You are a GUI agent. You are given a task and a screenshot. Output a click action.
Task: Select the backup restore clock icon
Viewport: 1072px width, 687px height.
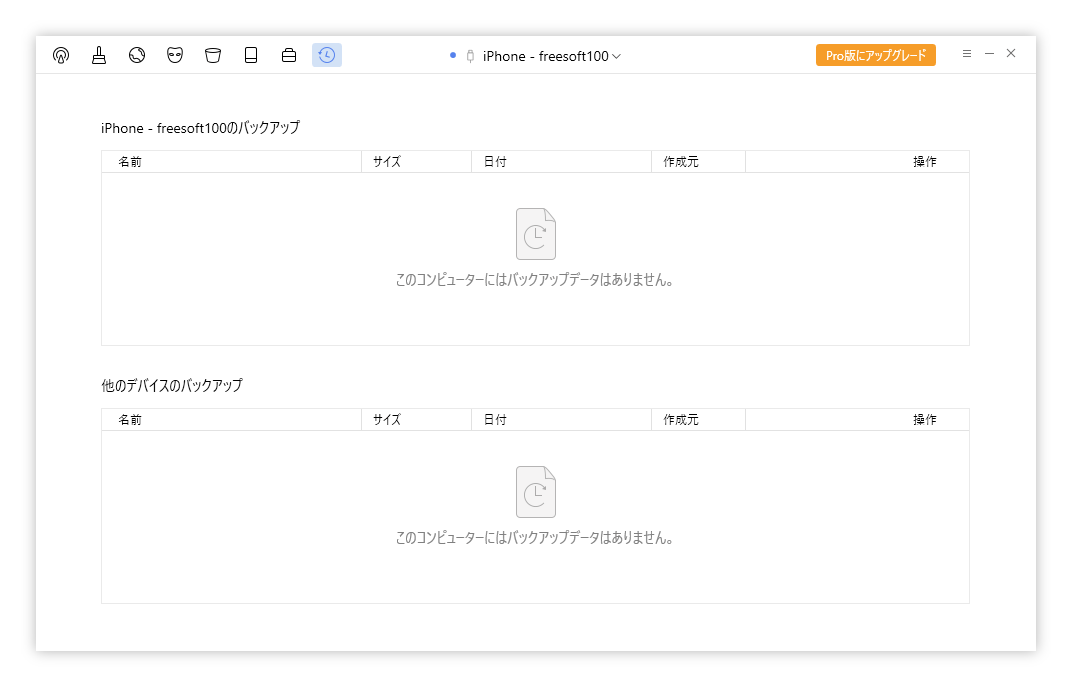[x=327, y=55]
